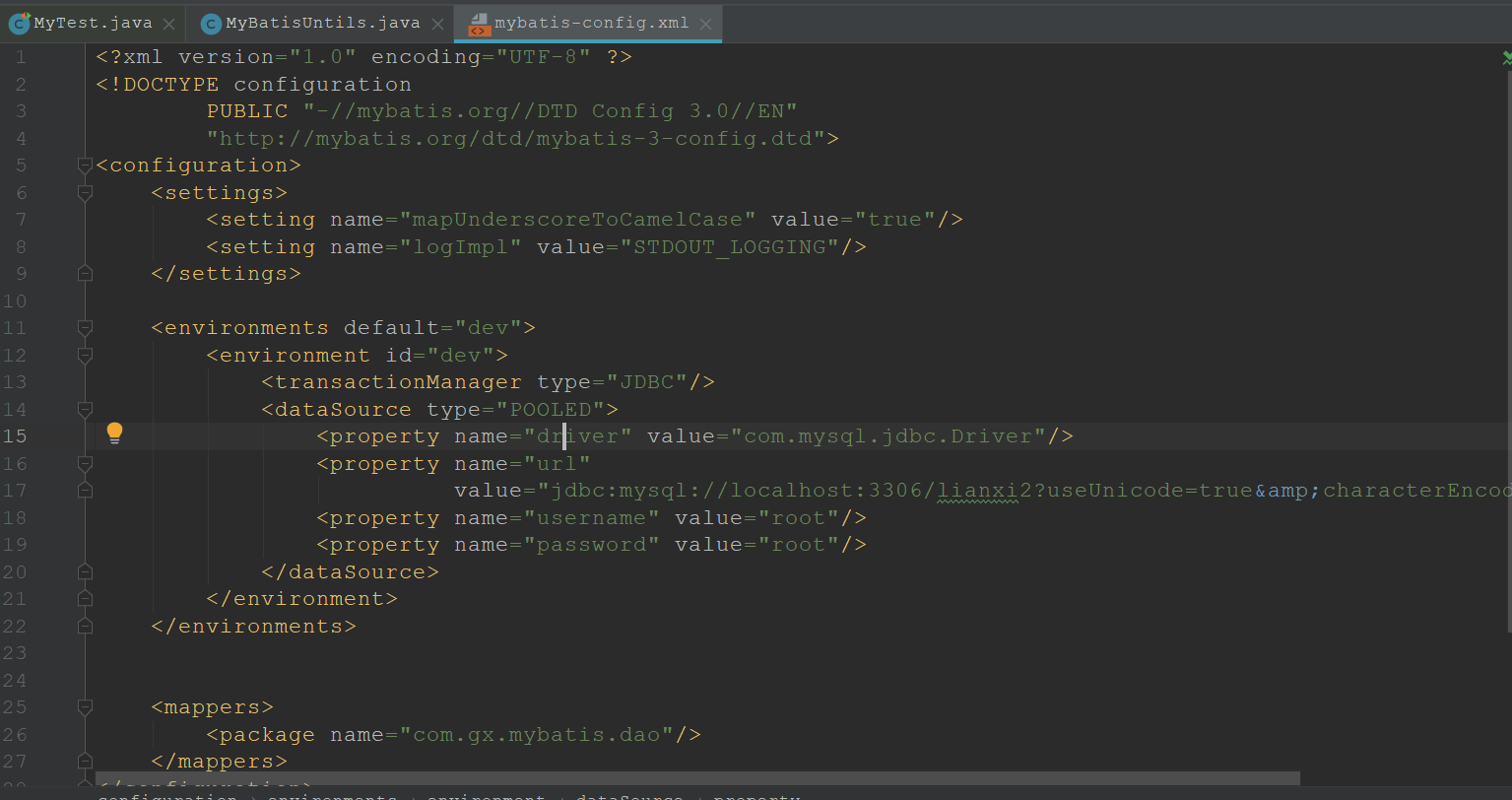Screen dimensions: 1512x800
Task: Click the green inspection checkmark indicator
Action: tap(1505, 58)
